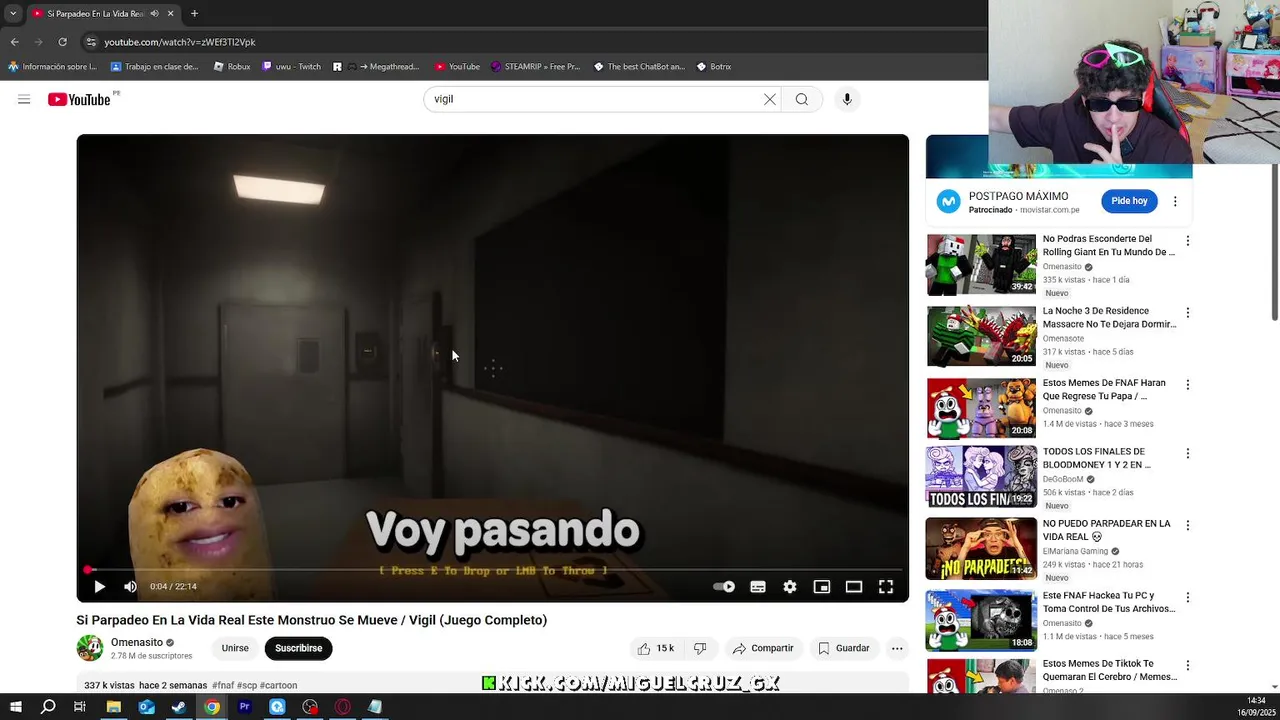
Task: Open more actions menu under the video
Action: [x=897, y=648]
